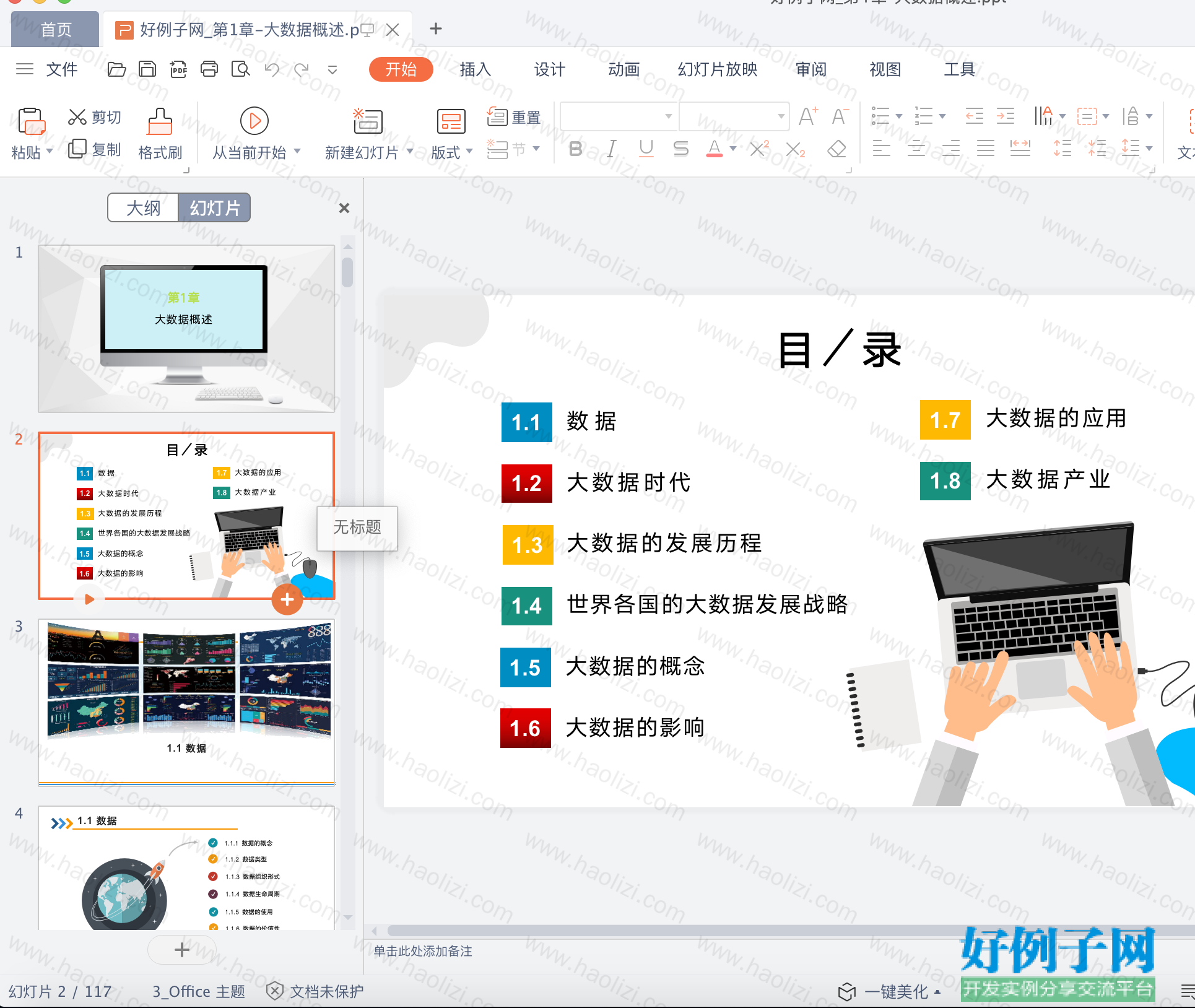
Task: Expand the Layout (版式) dropdown arrow
Action: pyautogui.click(x=469, y=151)
